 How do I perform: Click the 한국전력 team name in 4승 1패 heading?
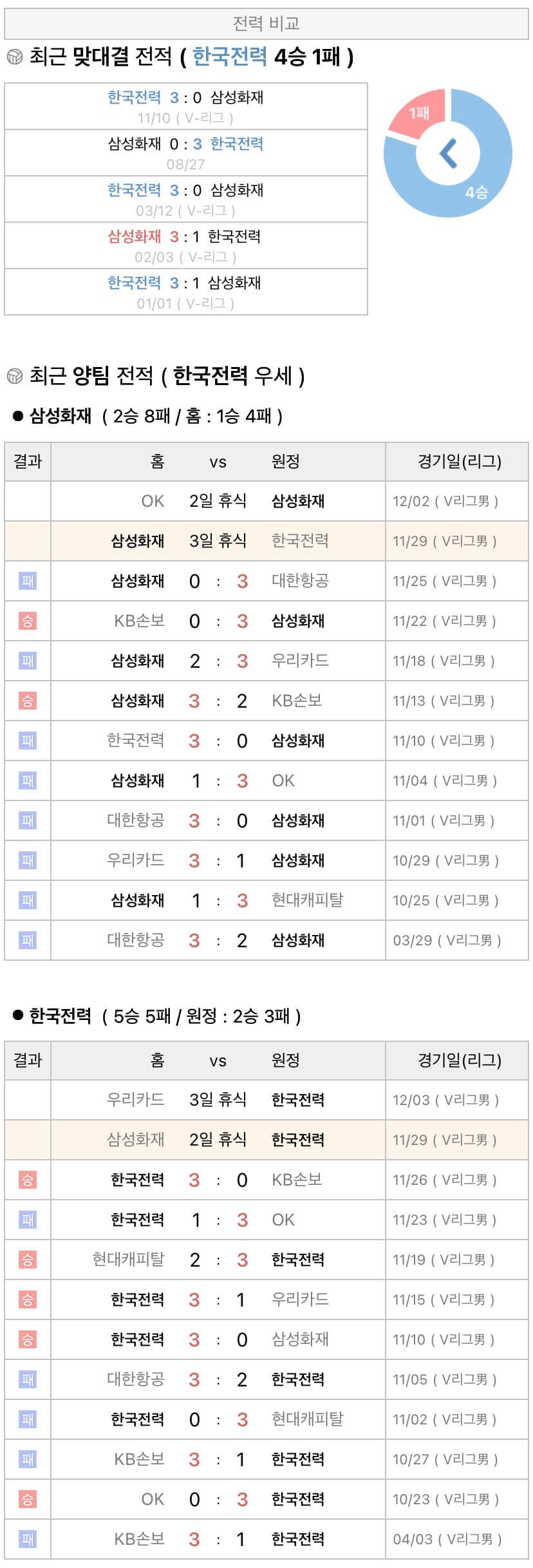pos(229,57)
